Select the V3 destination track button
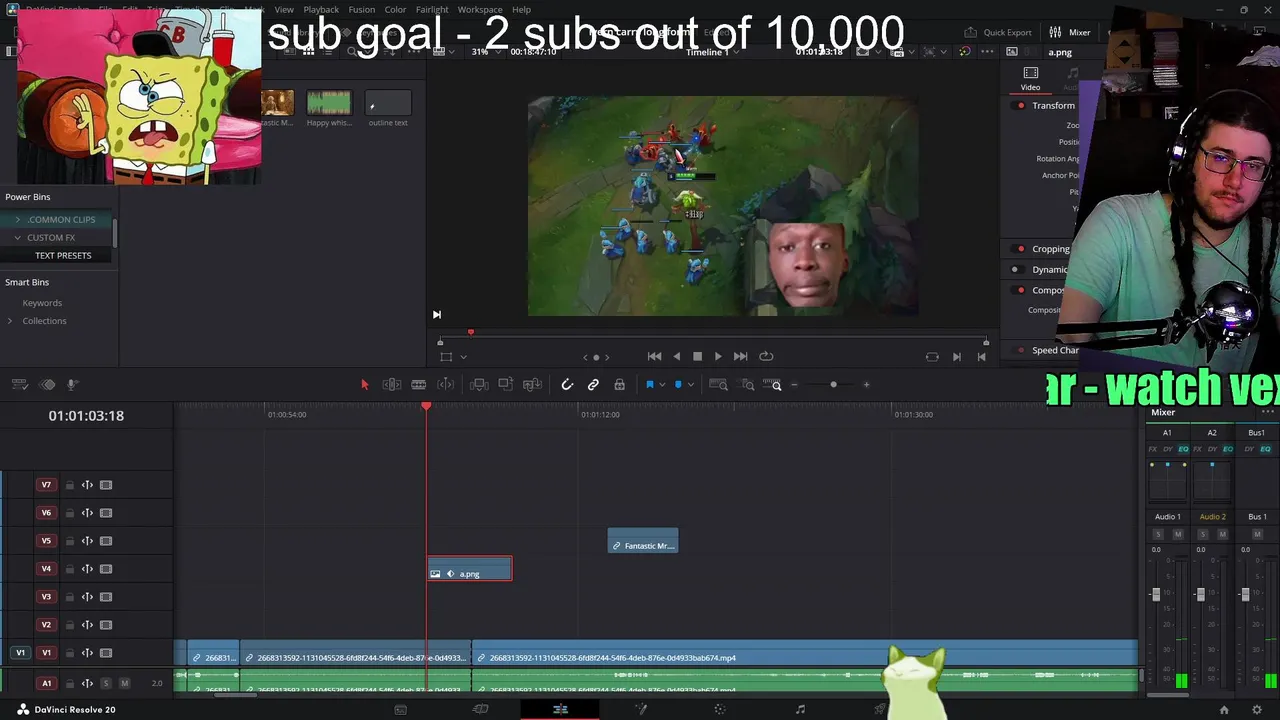The height and width of the screenshot is (720, 1280). point(46,597)
